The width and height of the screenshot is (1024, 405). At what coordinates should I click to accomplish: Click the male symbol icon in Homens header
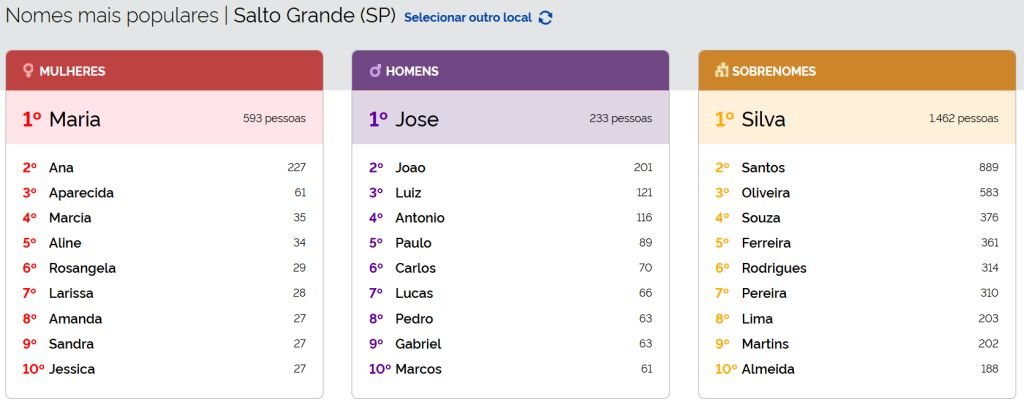[375, 71]
